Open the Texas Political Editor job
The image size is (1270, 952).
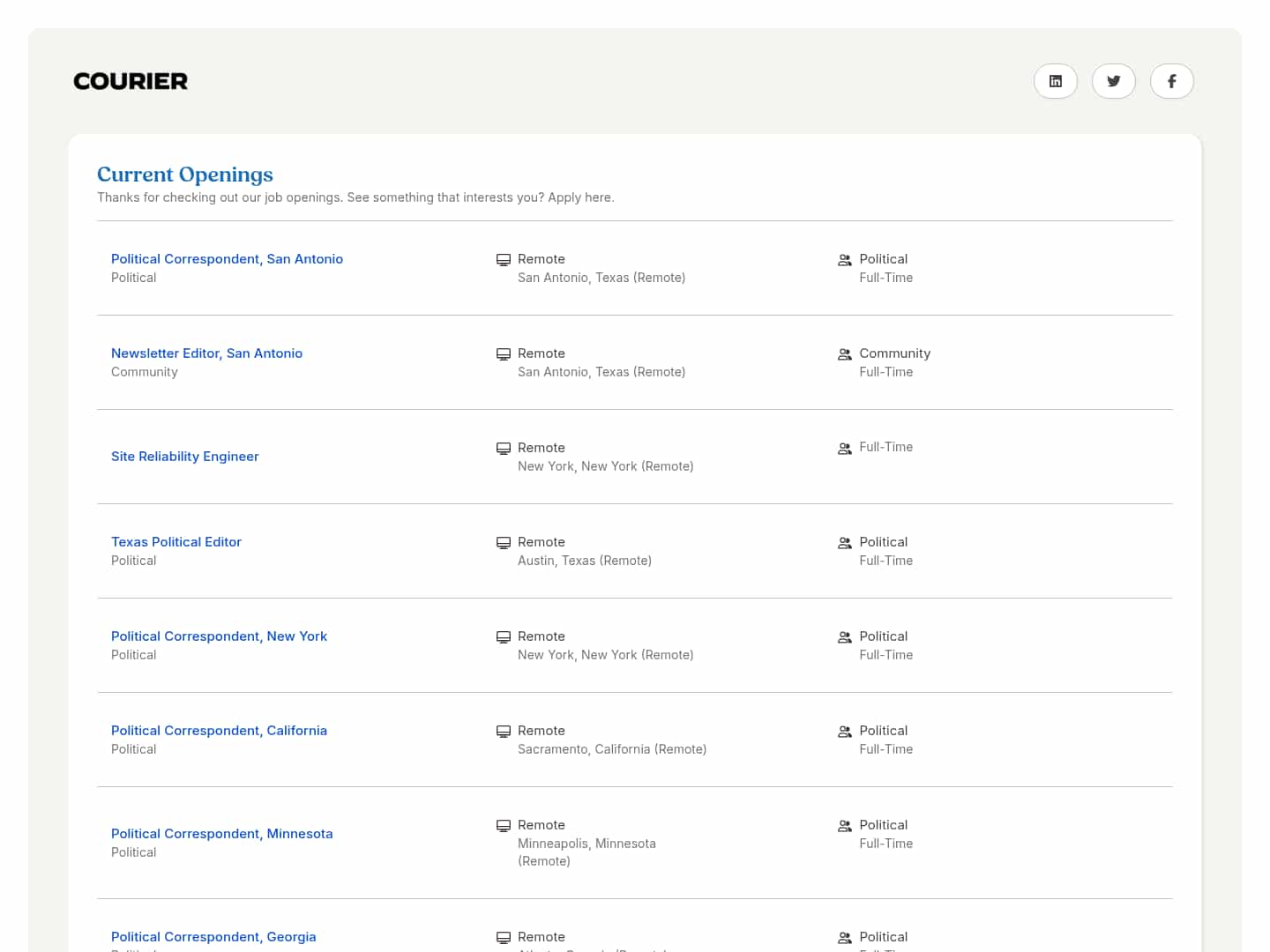pos(176,542)
